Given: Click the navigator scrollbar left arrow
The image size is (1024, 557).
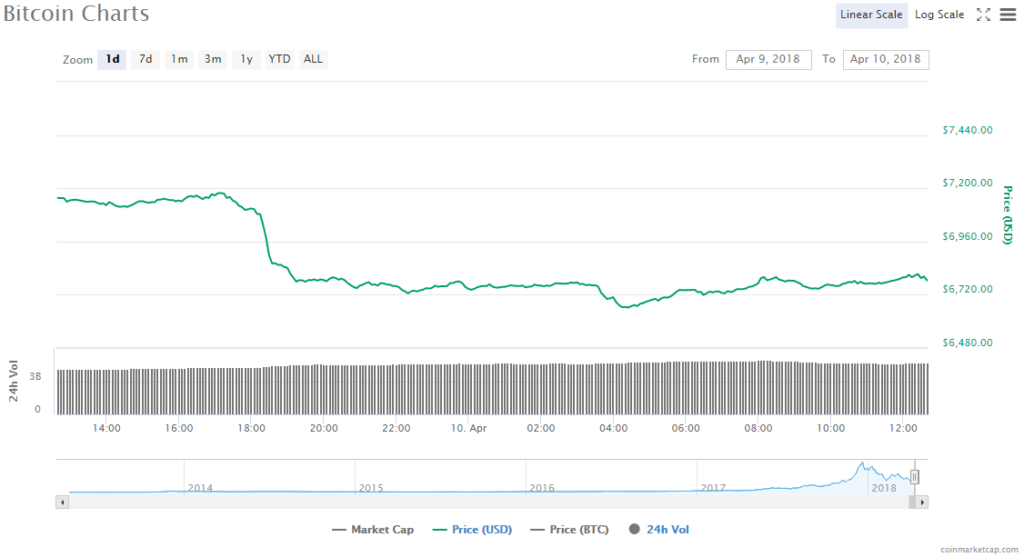Looking at the screenshot, I should point(62,501).
